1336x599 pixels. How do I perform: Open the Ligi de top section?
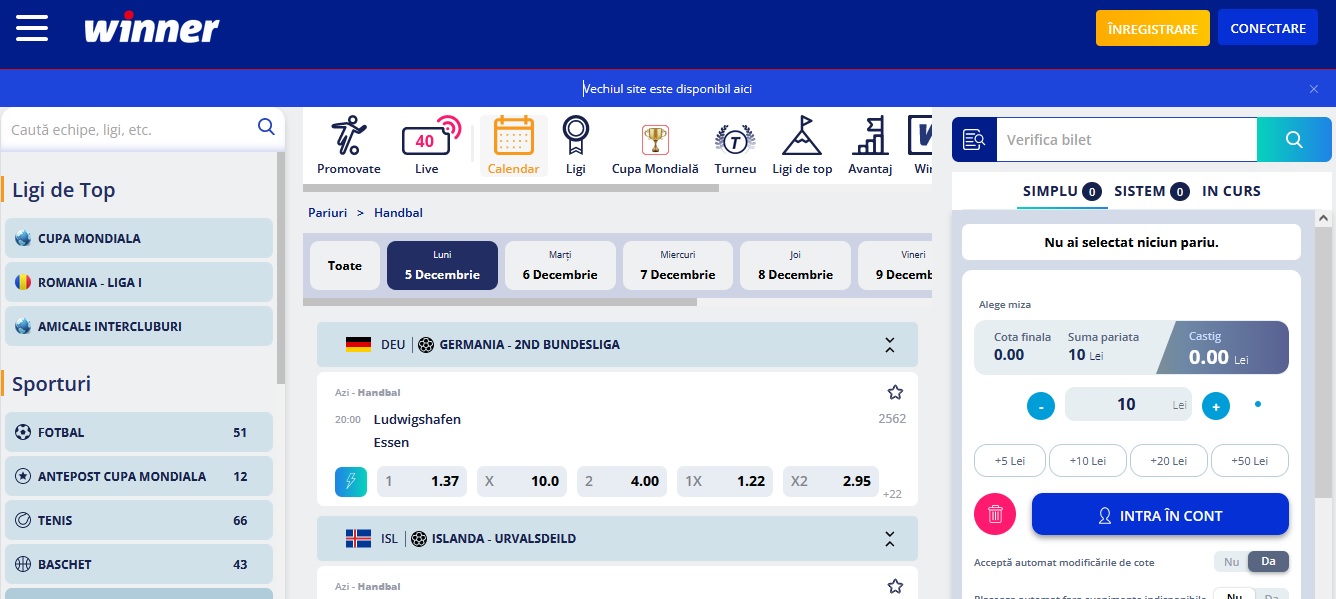coord(802,146)
